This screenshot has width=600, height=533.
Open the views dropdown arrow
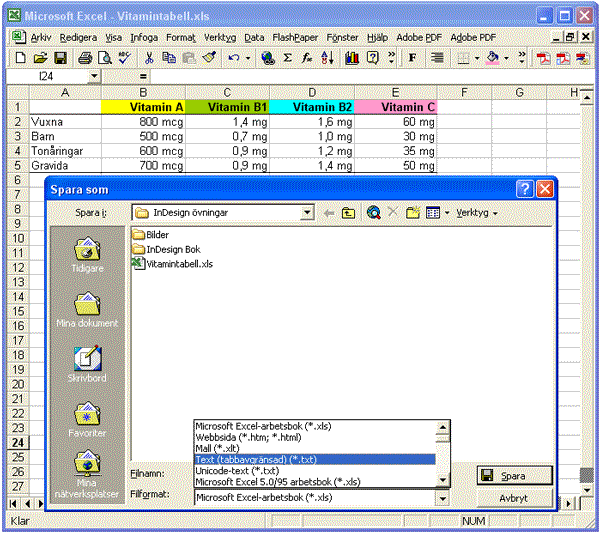coord(446,213)
